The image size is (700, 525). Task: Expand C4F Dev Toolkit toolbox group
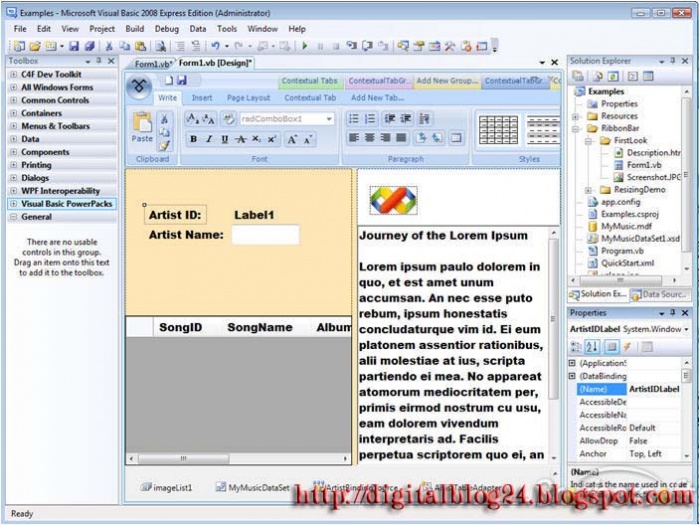[13, 75]
